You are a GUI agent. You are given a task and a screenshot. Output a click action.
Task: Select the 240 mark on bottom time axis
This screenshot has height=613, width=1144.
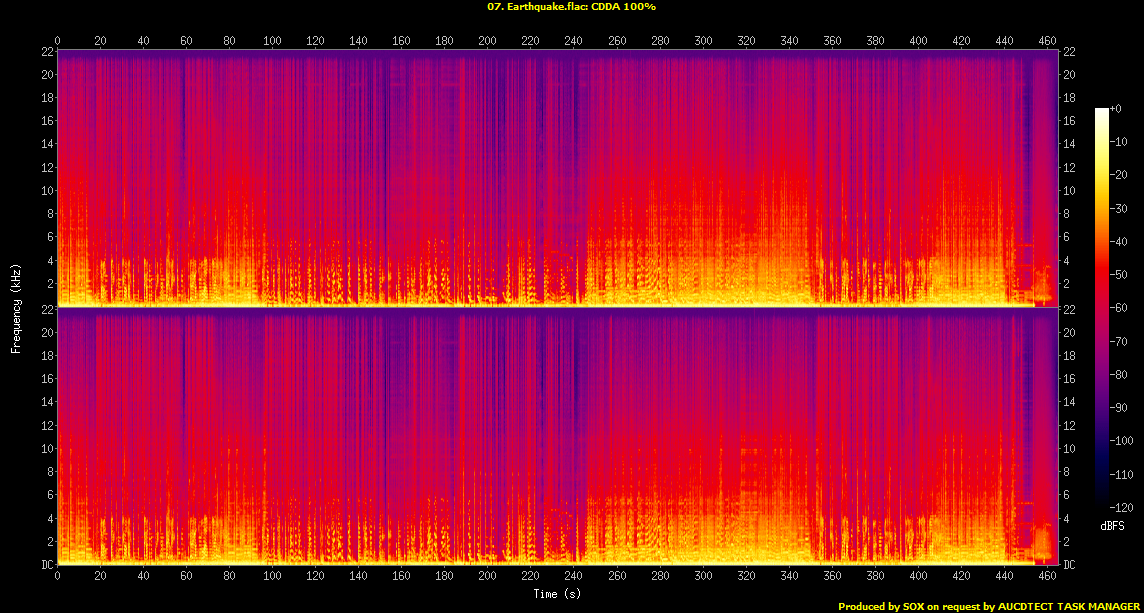tap(573, 576)
